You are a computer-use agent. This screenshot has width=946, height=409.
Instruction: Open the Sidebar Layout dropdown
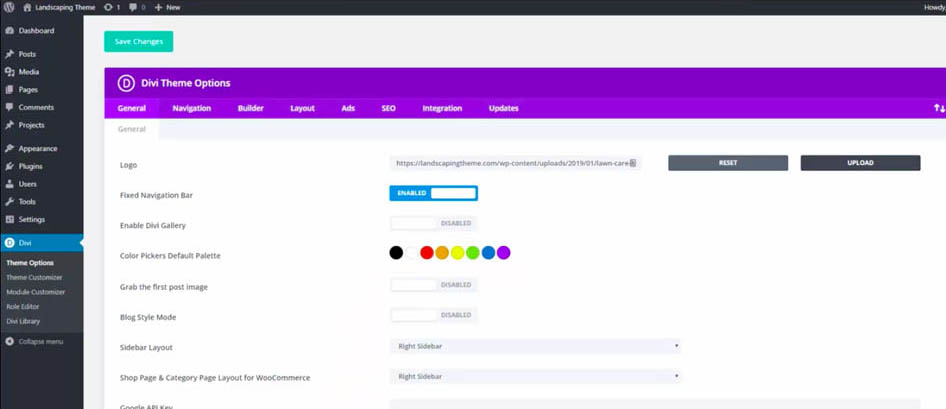coord(536,346)
